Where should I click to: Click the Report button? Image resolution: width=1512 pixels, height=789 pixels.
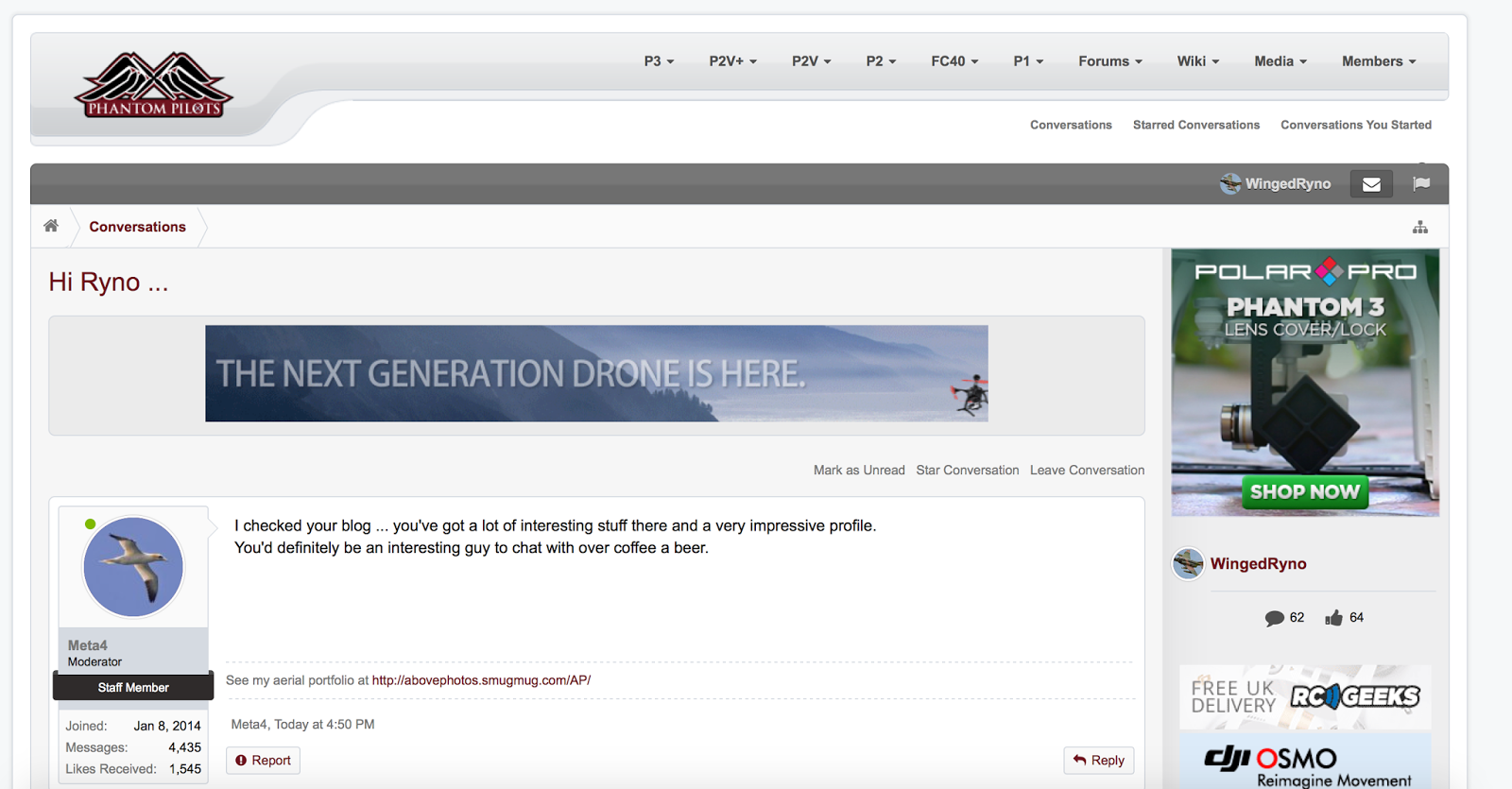coord(263,761)
